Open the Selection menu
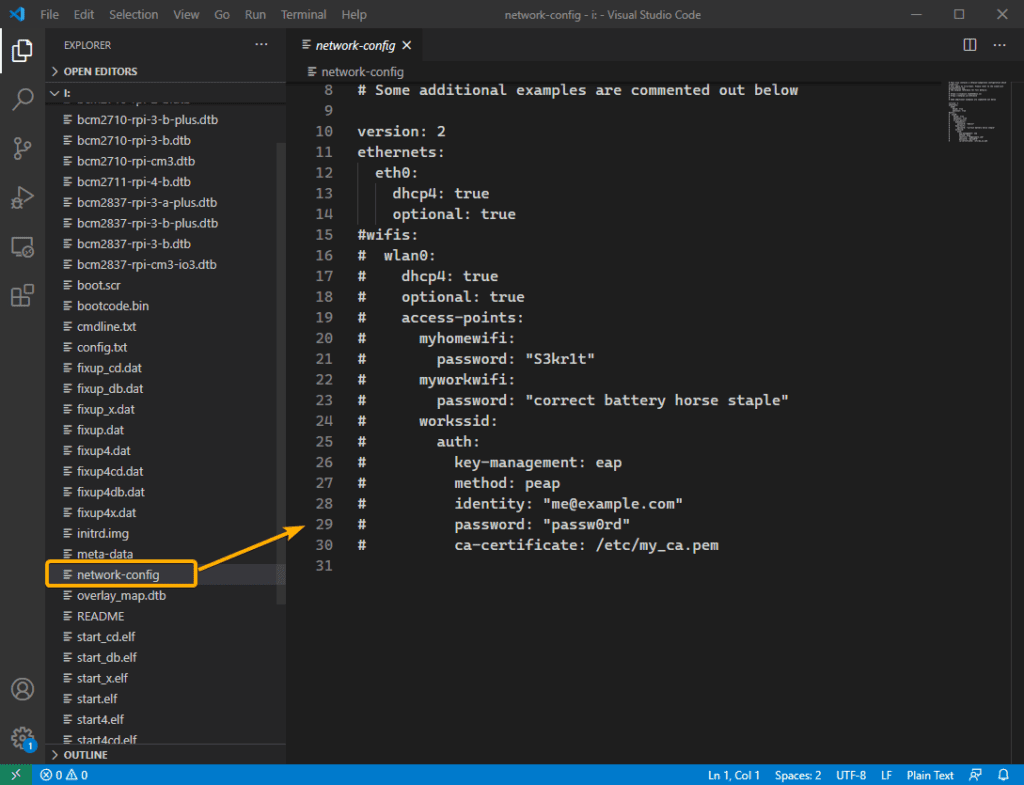1024x785 pixels. click(133, 15)
